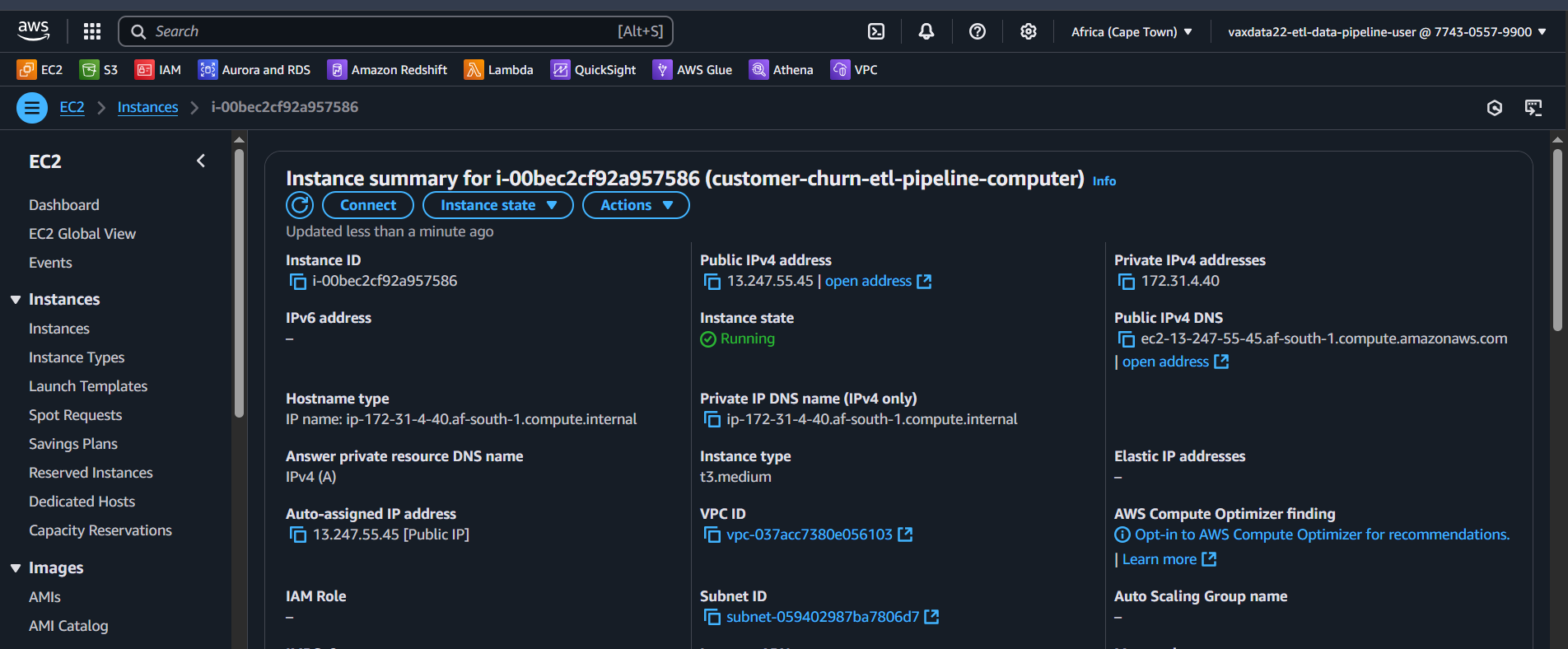1568x649 pixels.
Task: Copy the Subnet ID value
Action: click(712, 618)
